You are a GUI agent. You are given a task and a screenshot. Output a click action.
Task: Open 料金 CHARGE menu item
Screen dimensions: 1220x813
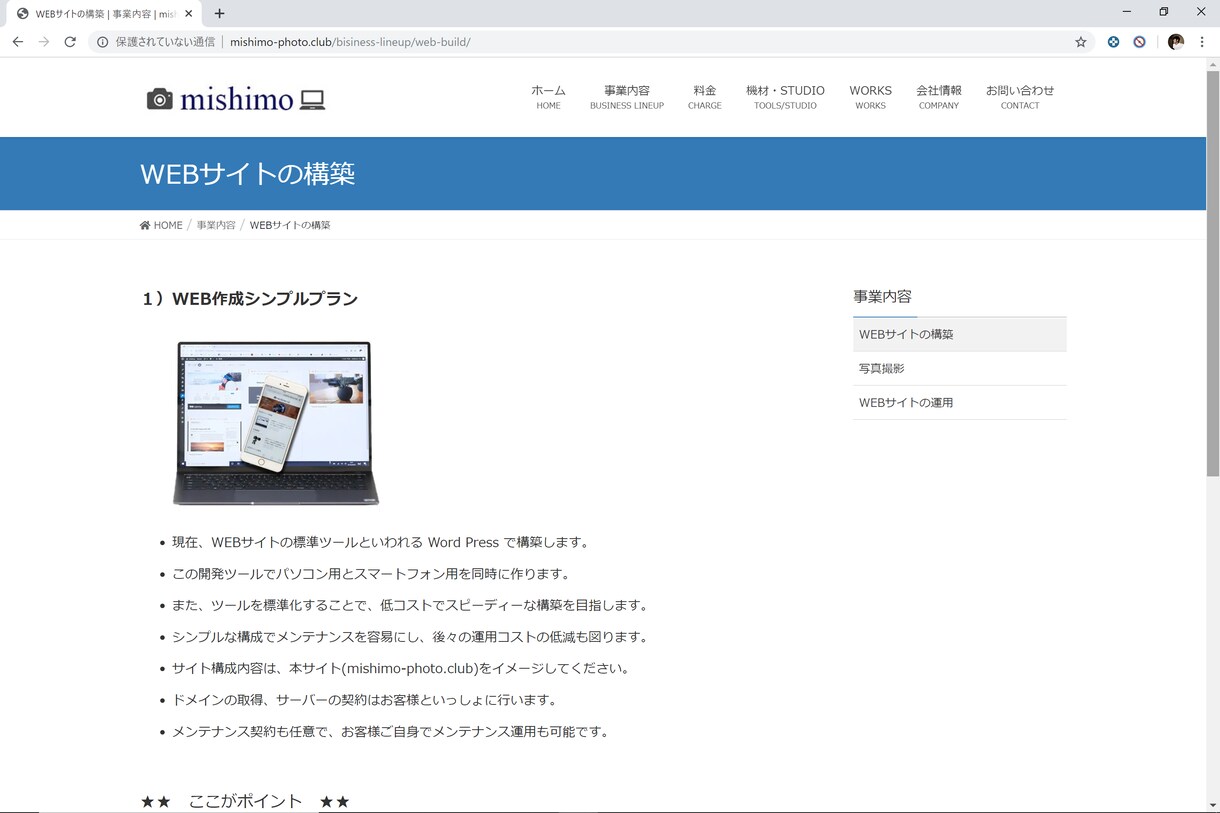coord(704,97)
